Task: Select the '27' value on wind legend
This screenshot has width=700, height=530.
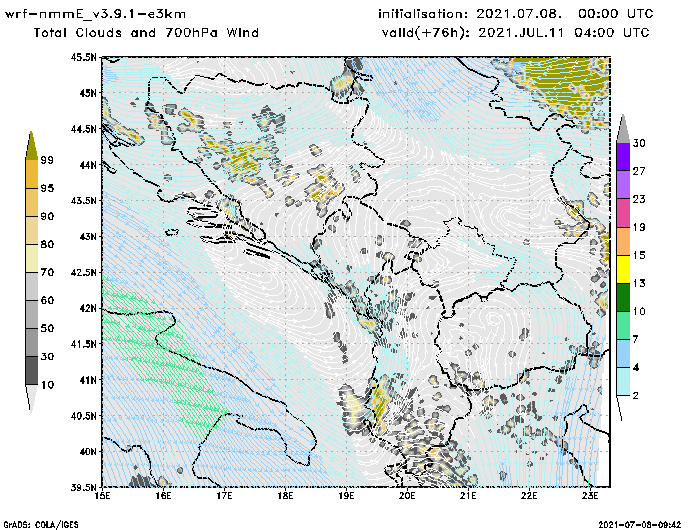Action: 639,171
